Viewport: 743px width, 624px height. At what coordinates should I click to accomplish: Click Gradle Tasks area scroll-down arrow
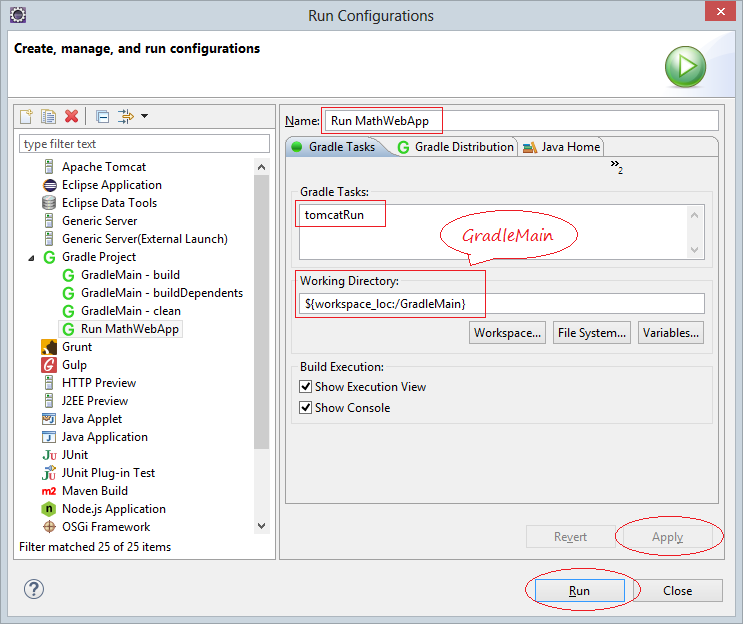coord(695,250)
